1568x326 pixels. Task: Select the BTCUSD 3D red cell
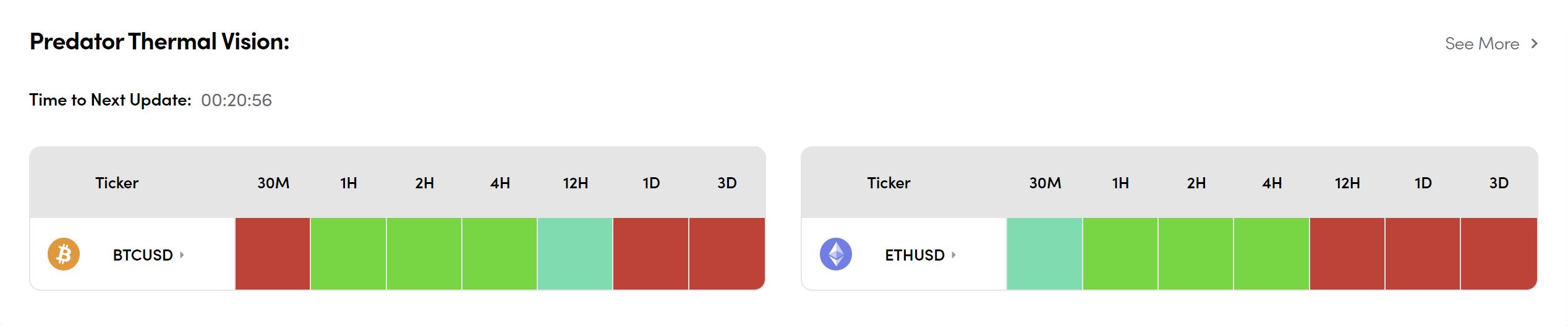[x=726, y=254]
